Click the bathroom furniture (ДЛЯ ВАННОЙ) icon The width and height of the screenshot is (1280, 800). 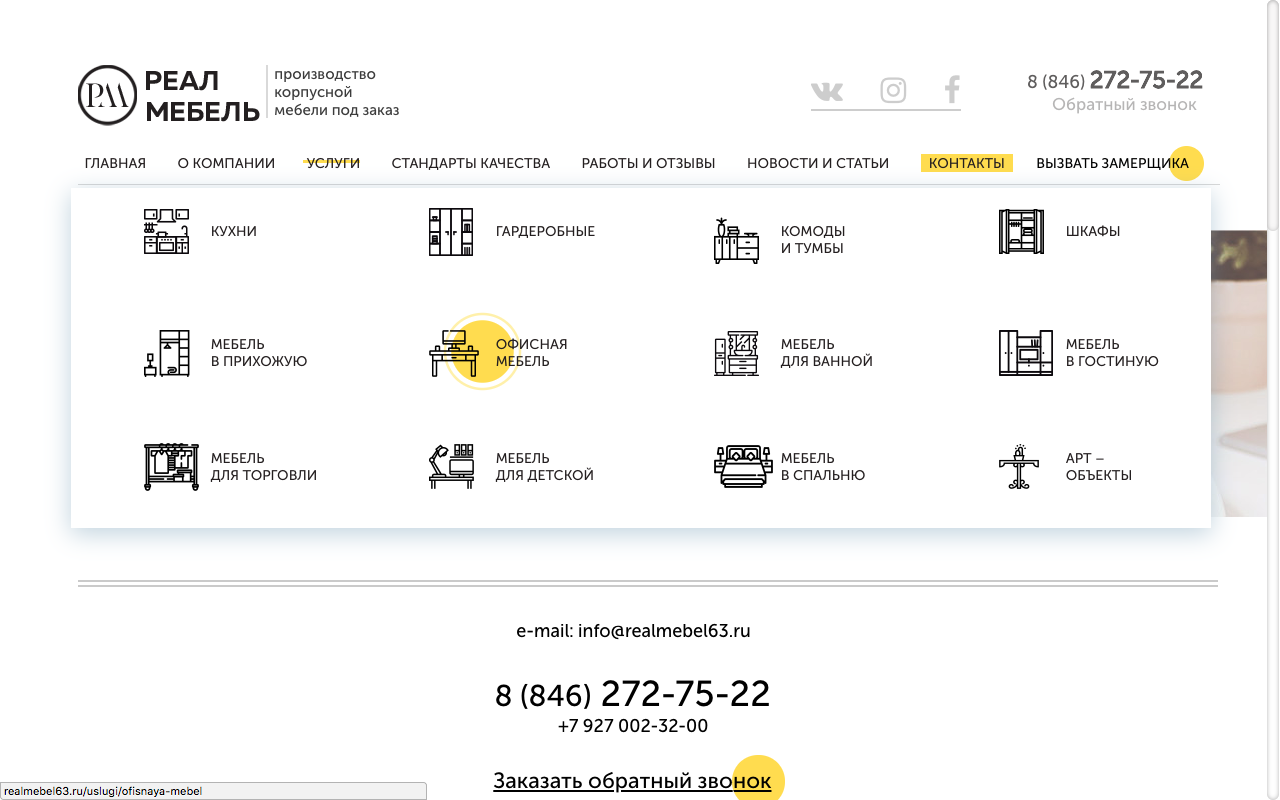coord(736,353)
